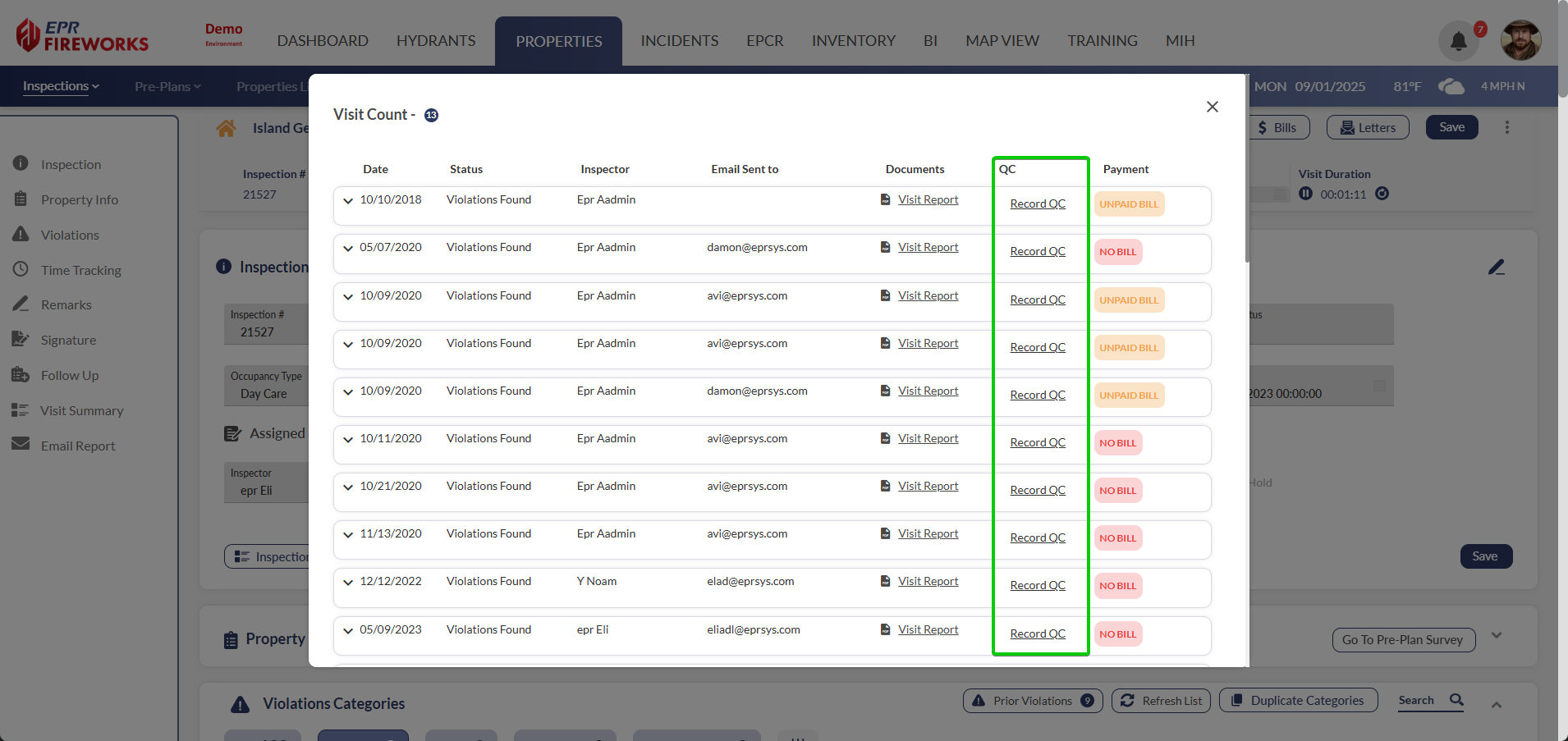Click the Time Tracking clock icon
The image size is (1568, 741).
pyautogui.click(x=21, y=270)
